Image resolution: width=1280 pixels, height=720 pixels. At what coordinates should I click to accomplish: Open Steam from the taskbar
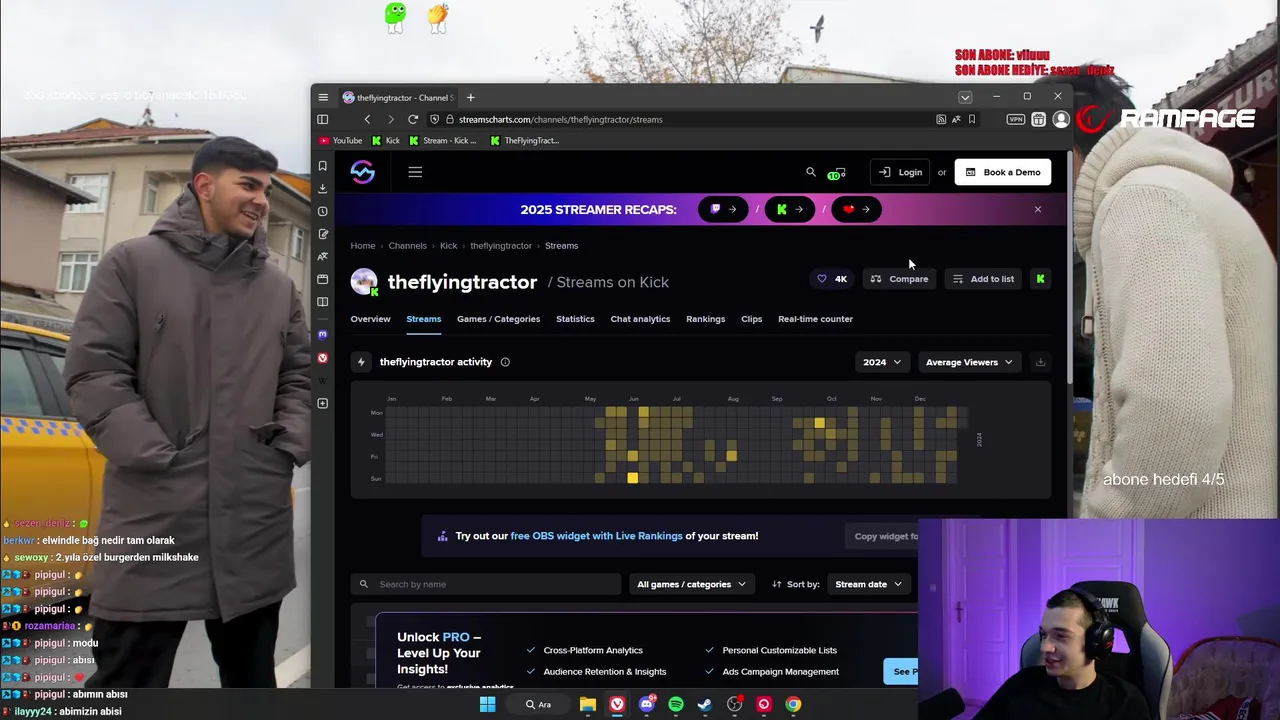(x=705, y=704)
